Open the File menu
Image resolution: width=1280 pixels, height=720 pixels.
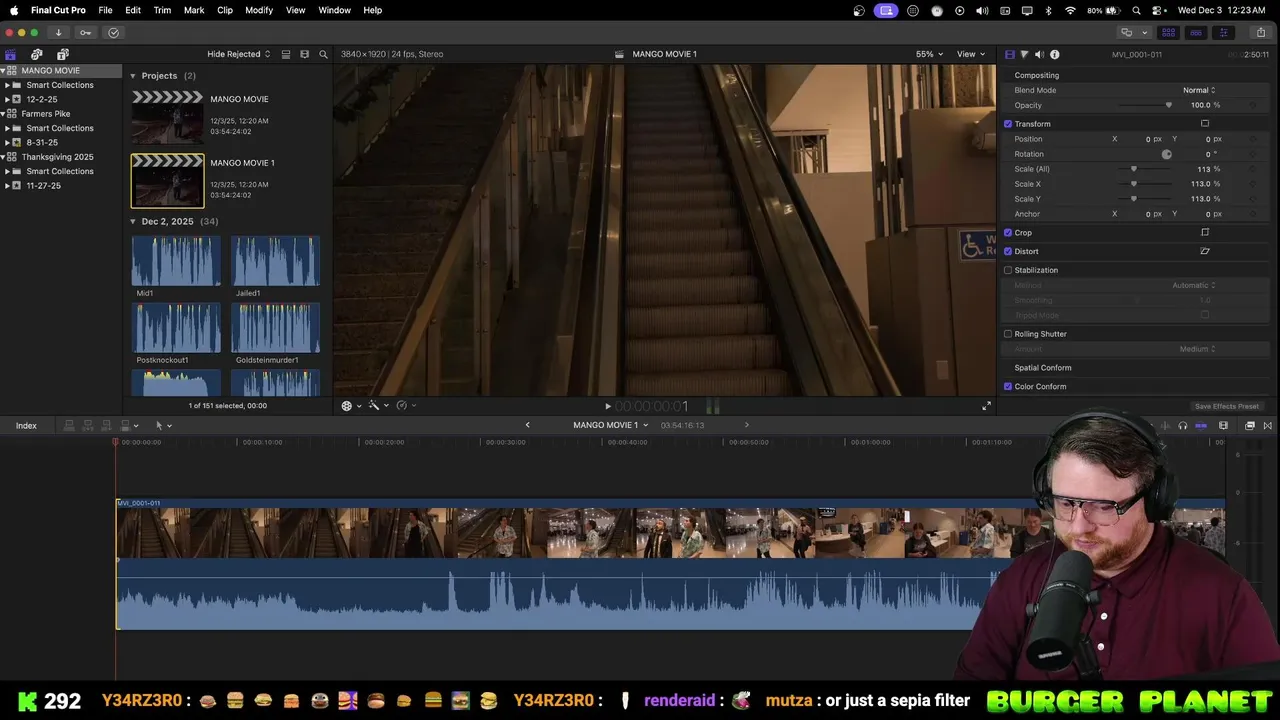(105, 10)
